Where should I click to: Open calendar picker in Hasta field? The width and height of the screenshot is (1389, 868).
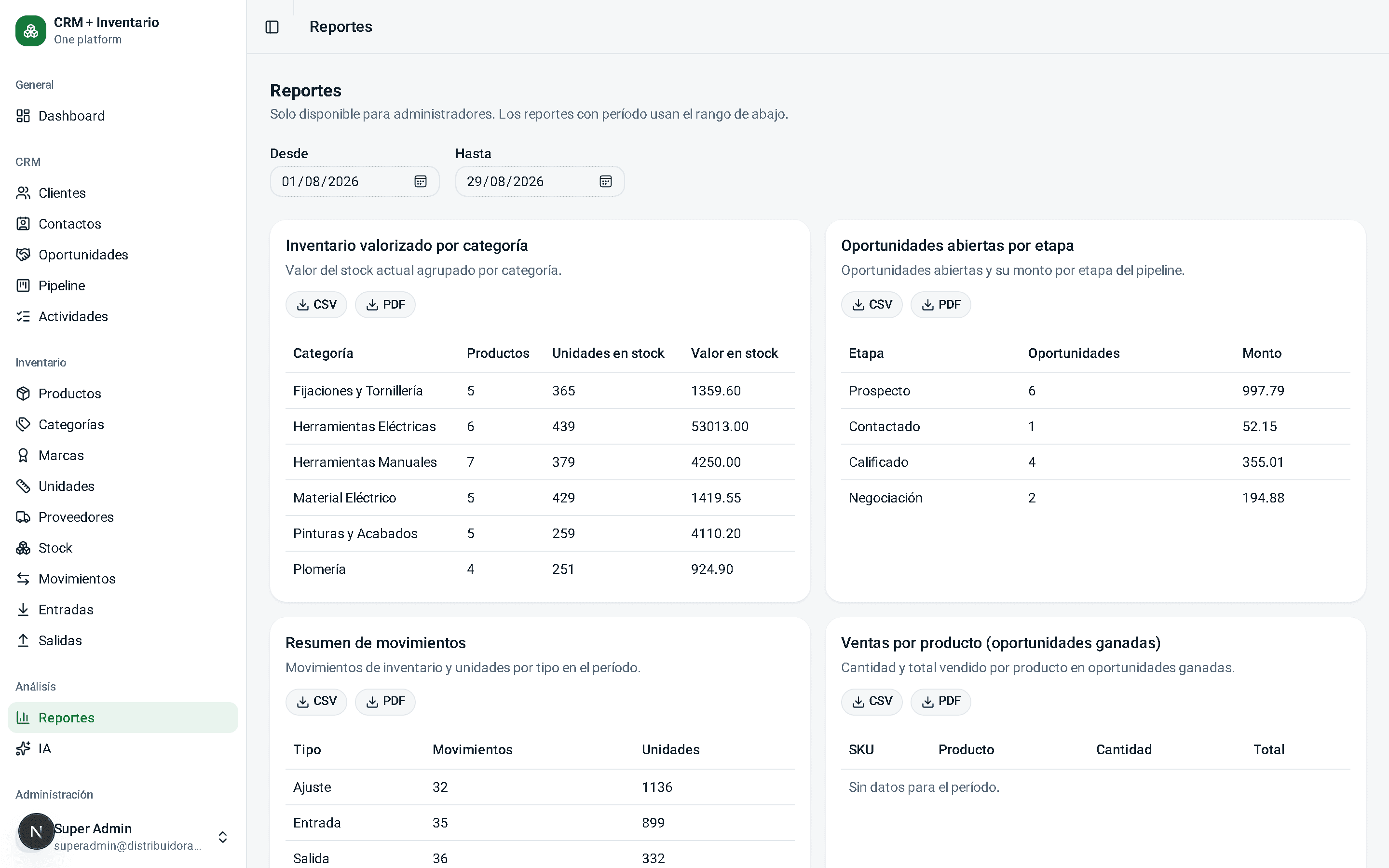tap(606, 181)
